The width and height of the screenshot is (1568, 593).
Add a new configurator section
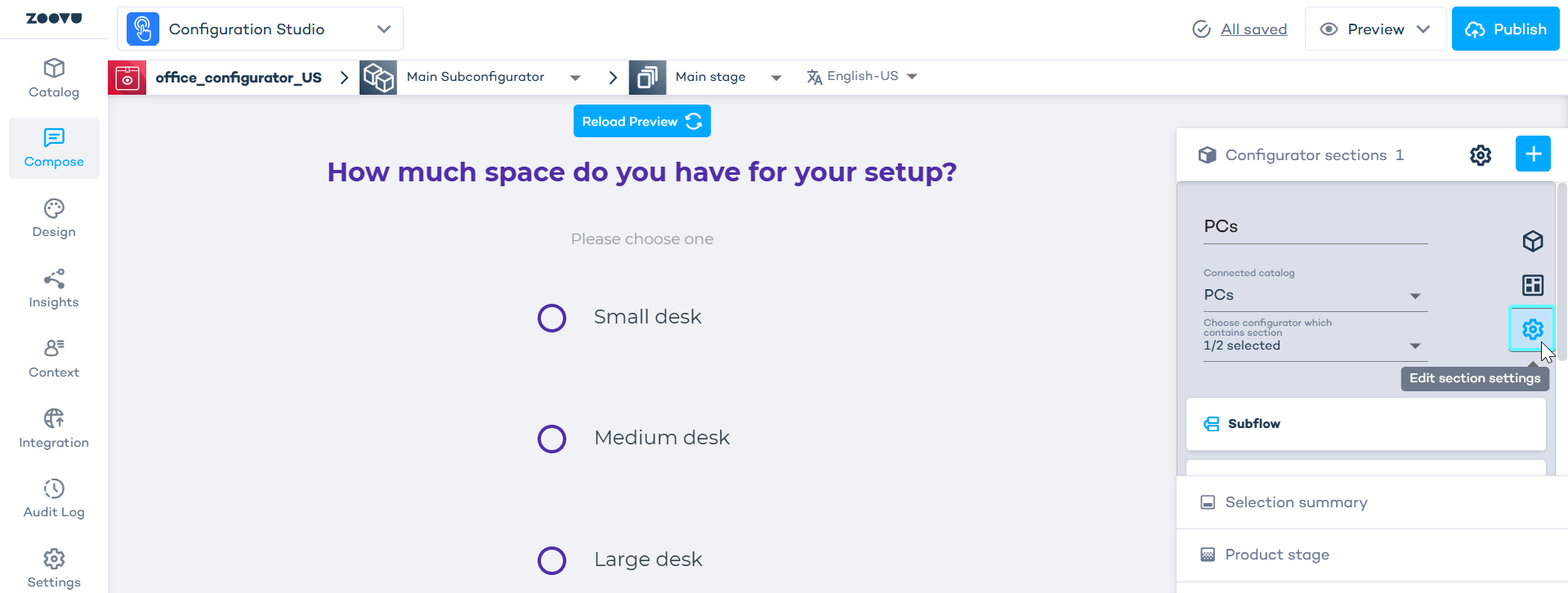tap(1532, 154)
